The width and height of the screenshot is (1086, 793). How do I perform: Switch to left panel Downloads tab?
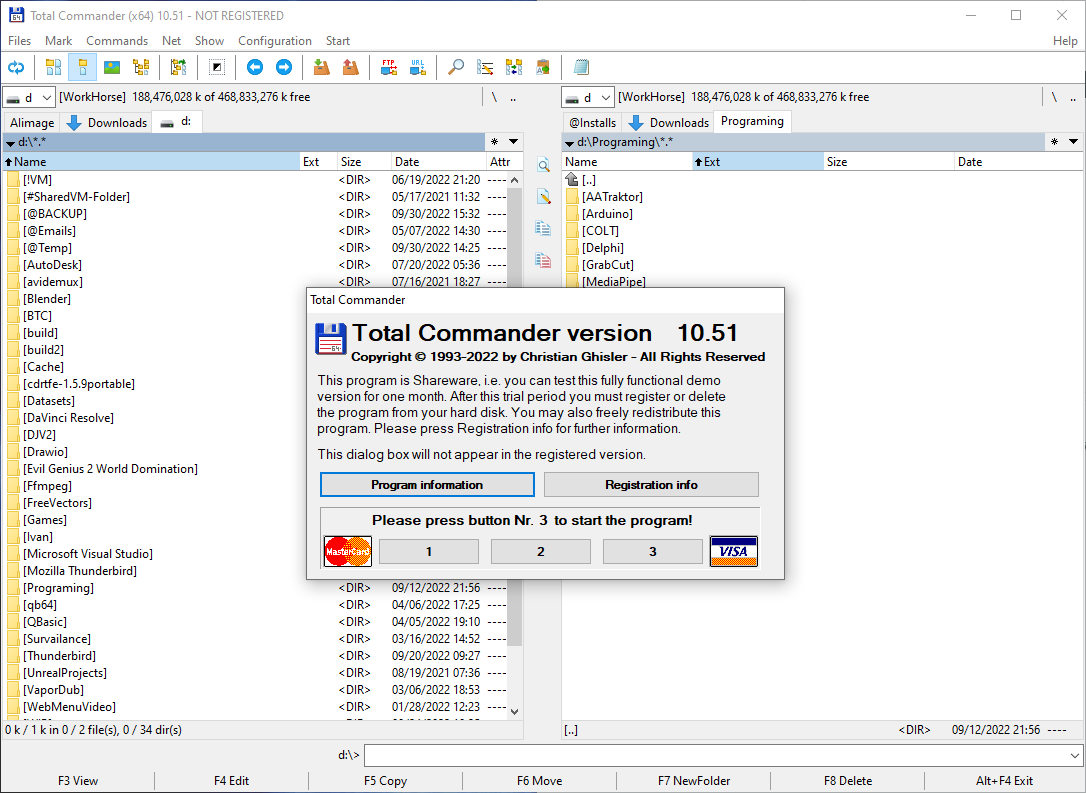pos(107,123)
